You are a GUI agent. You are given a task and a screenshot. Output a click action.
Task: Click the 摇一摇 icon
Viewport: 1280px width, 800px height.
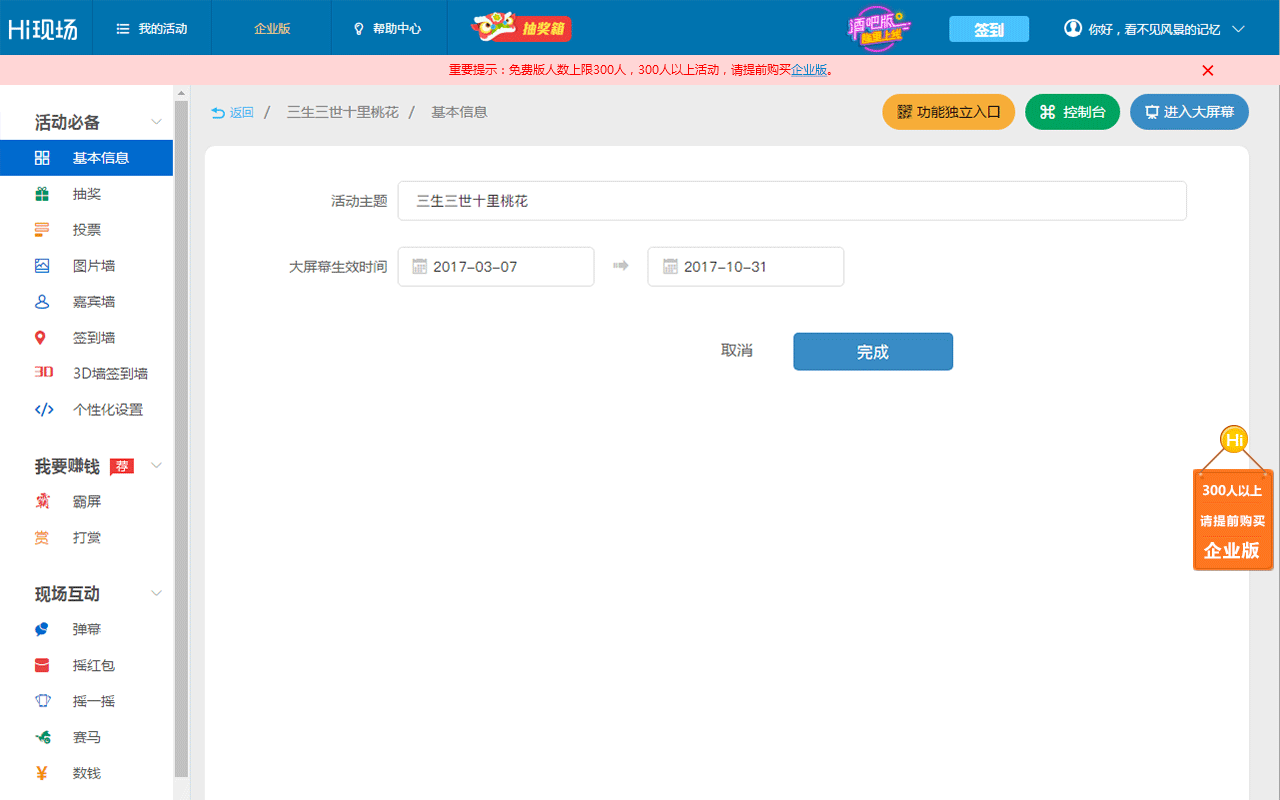click(x=41, y=701)
